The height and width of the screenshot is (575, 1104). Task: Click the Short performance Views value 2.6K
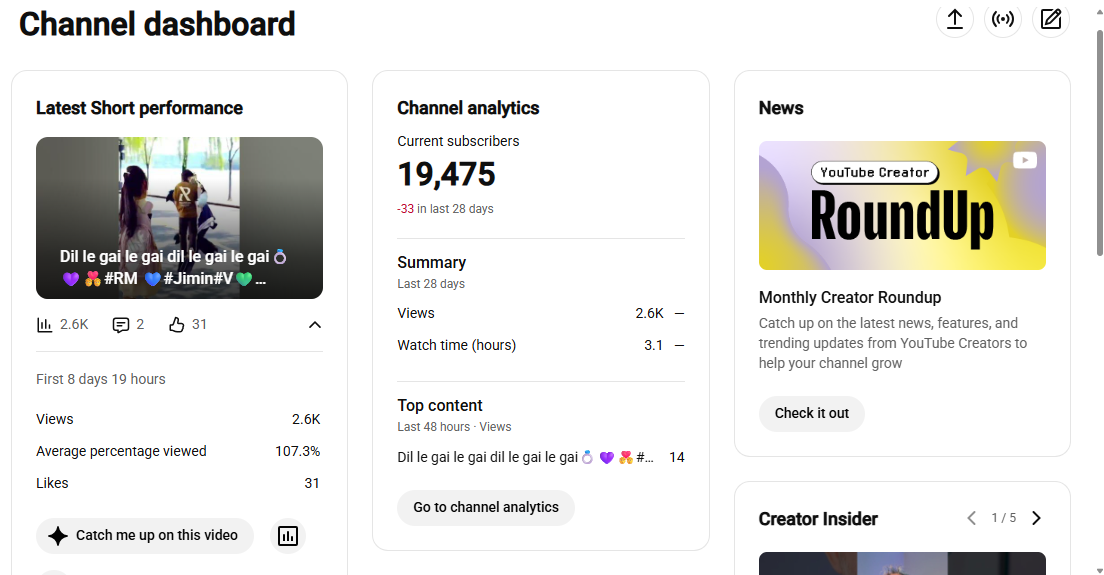(306, 419)
